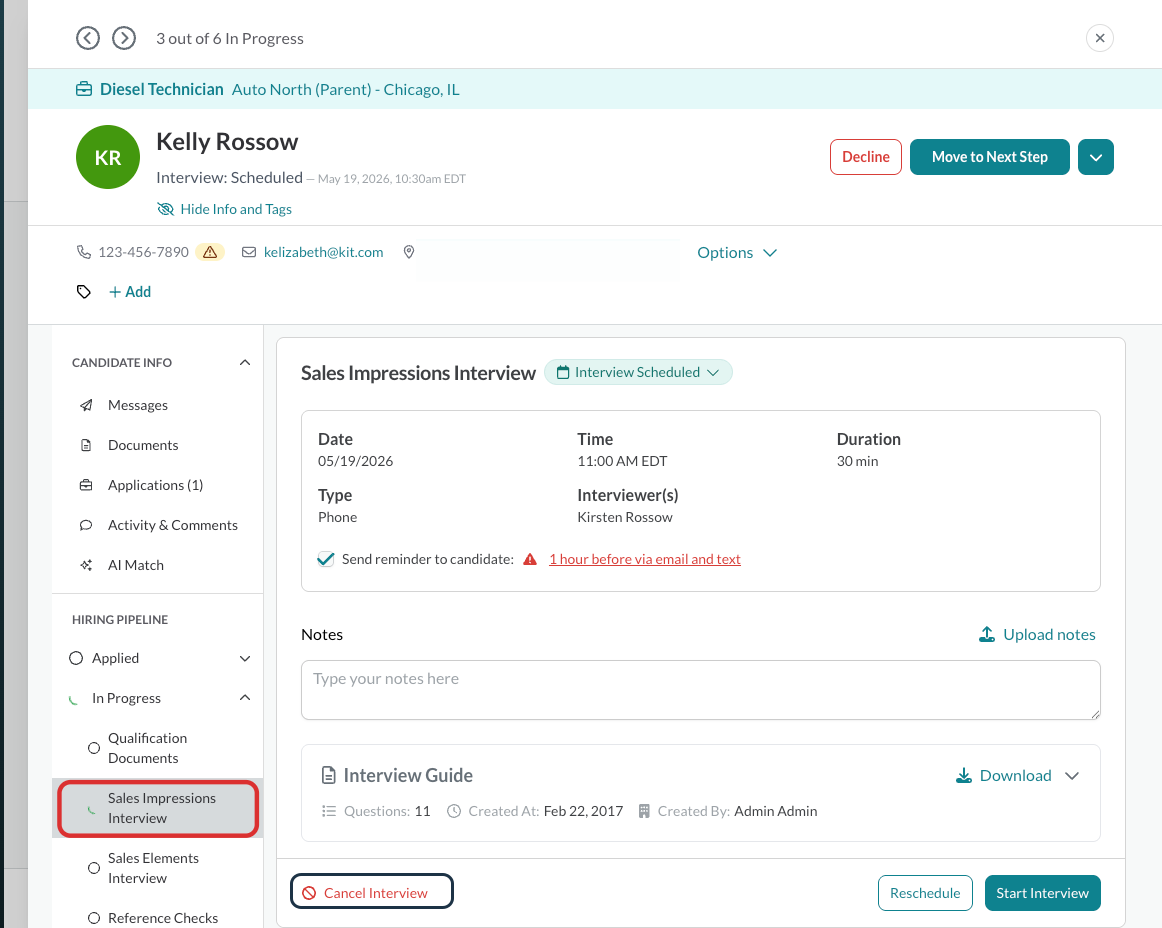Open dropdown next to Move to Next Step
Image resolution: width=1162 pixels, height=928 pixels.
click(1095, 157)
